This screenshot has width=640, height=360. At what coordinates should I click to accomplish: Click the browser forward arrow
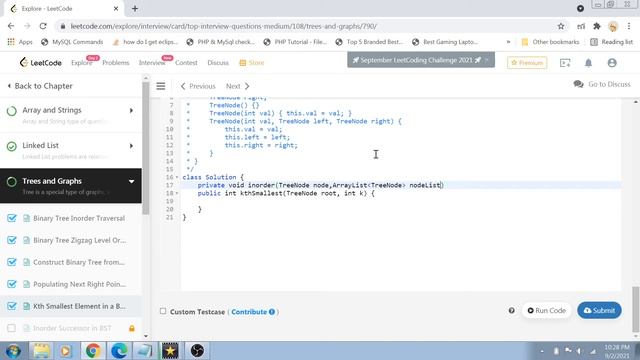[27, 26]
